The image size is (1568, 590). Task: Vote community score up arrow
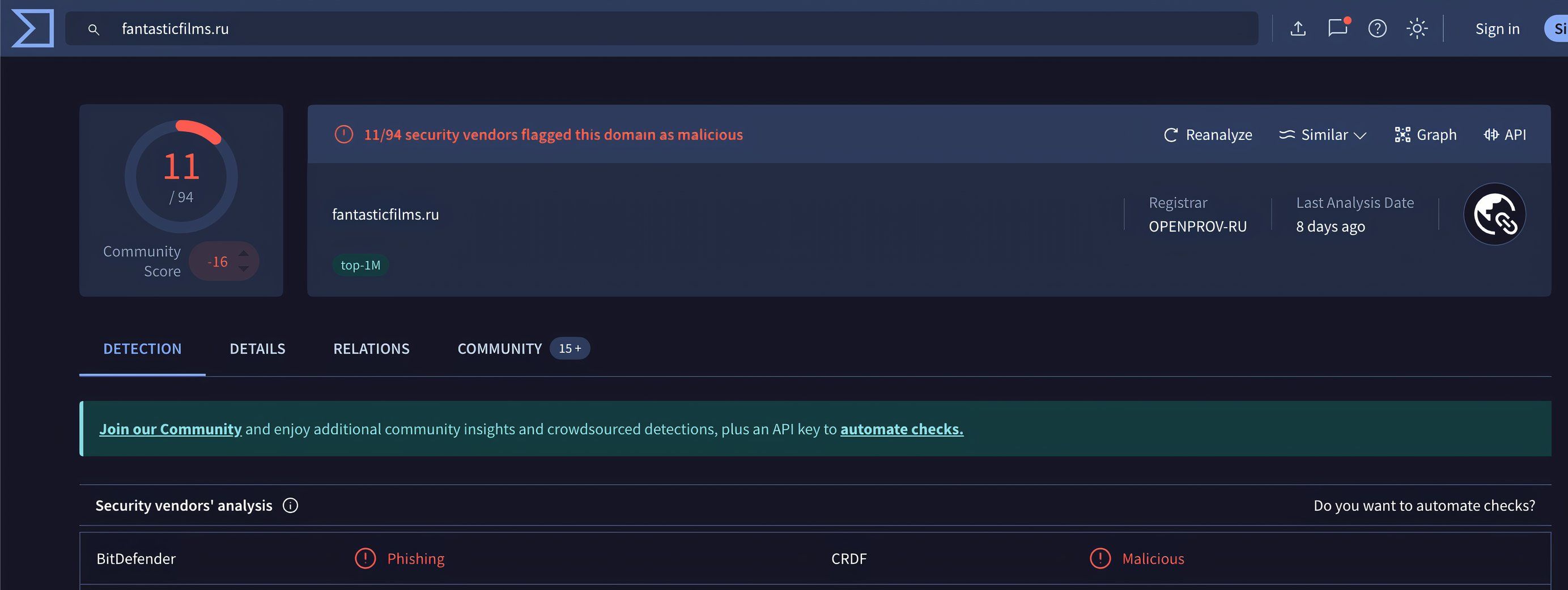tap(244, 253)
